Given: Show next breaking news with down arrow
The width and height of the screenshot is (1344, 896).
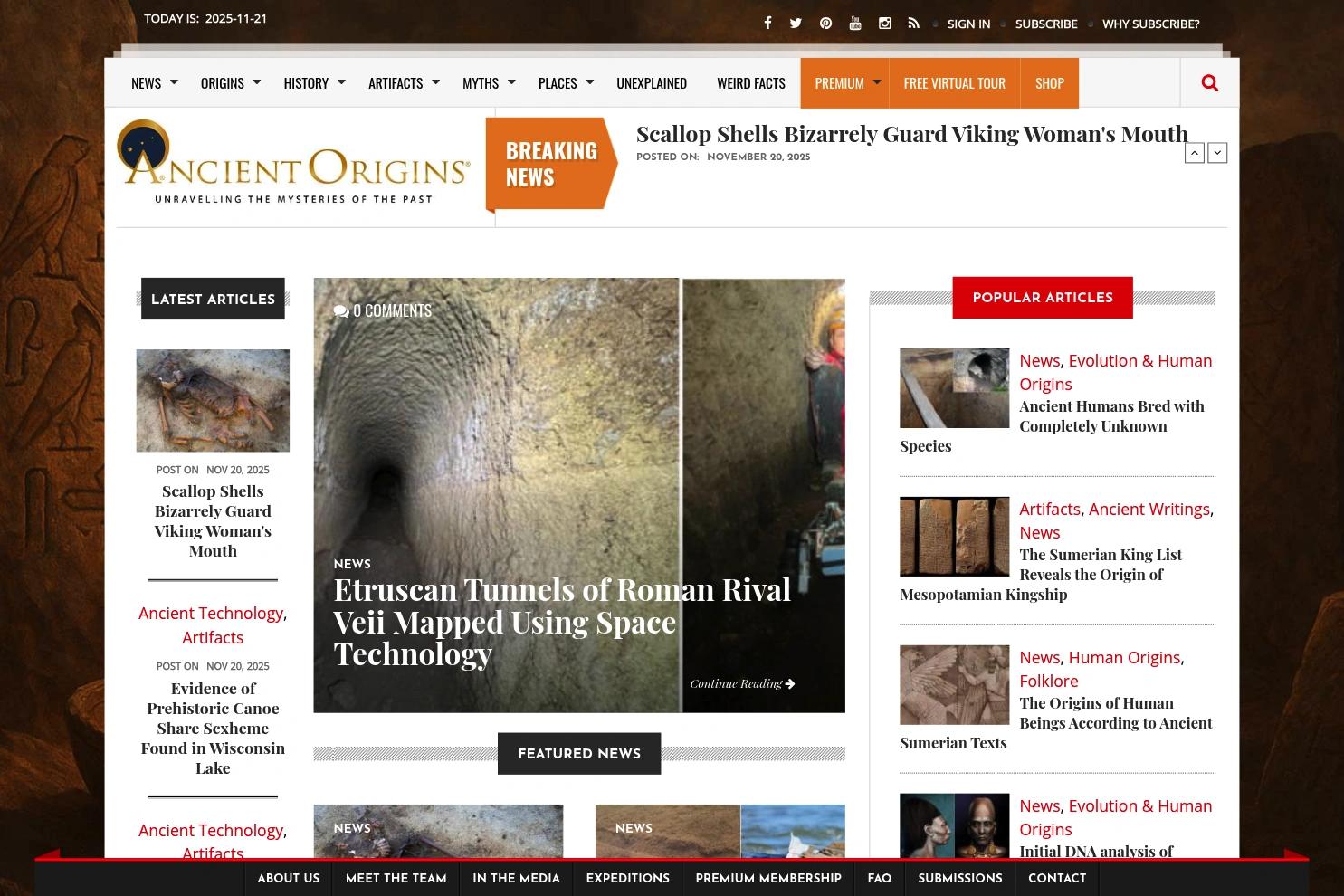Looking at the screenshot, I should coord(1218,153).
